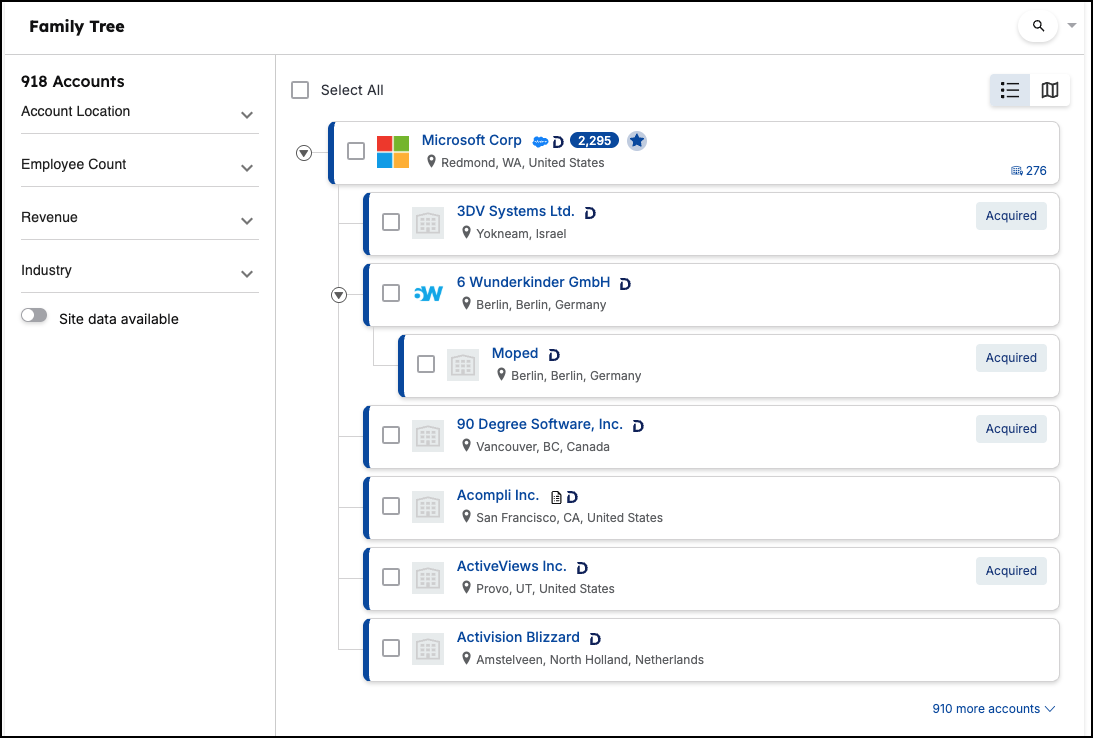Click the document icon beside Acompli Inc.

556,498
